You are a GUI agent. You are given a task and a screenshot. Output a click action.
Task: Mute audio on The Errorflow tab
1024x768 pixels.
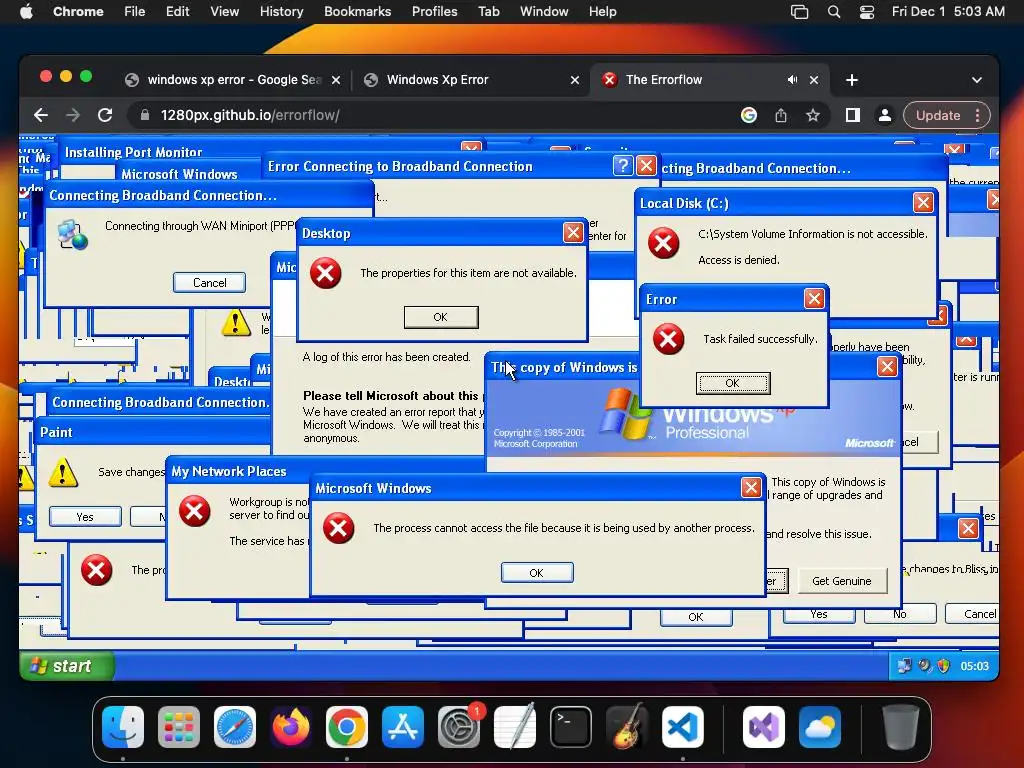click(792, 80)
